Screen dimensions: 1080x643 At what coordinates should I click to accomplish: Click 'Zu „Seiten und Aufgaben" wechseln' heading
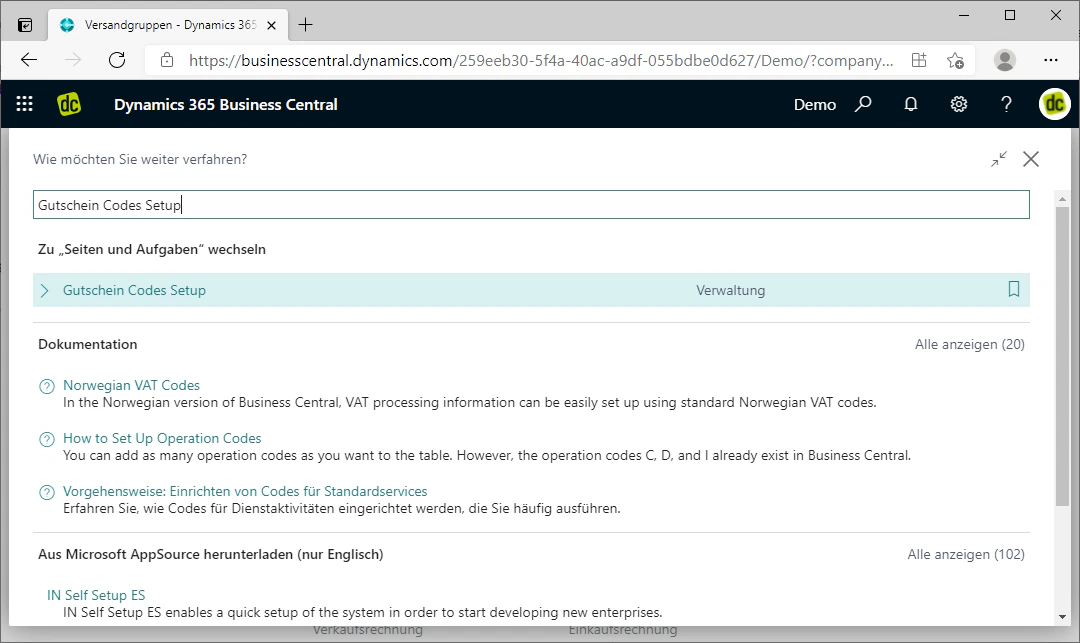(x=152, y=249)
